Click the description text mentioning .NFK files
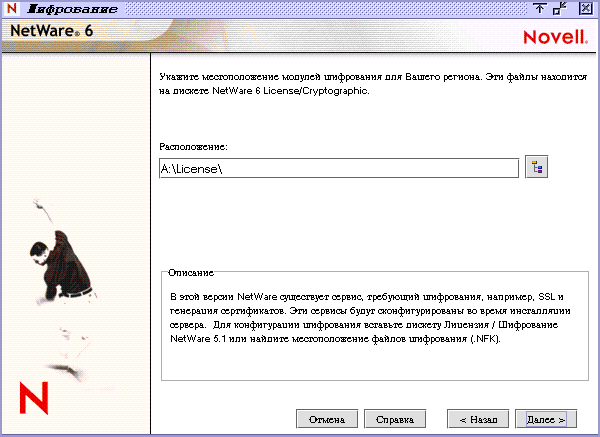 [x=370, y=318]
